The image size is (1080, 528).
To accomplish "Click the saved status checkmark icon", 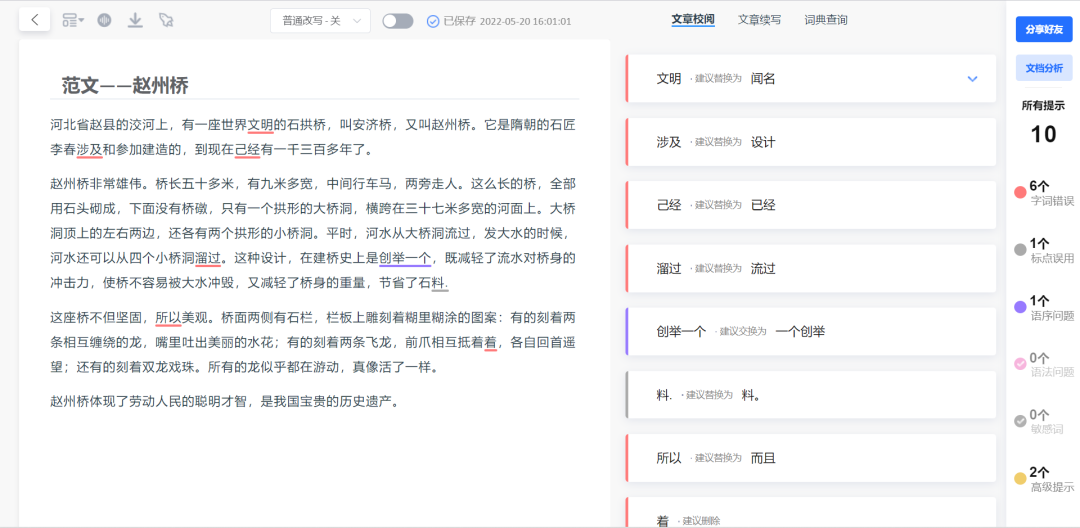I will 433,21.
